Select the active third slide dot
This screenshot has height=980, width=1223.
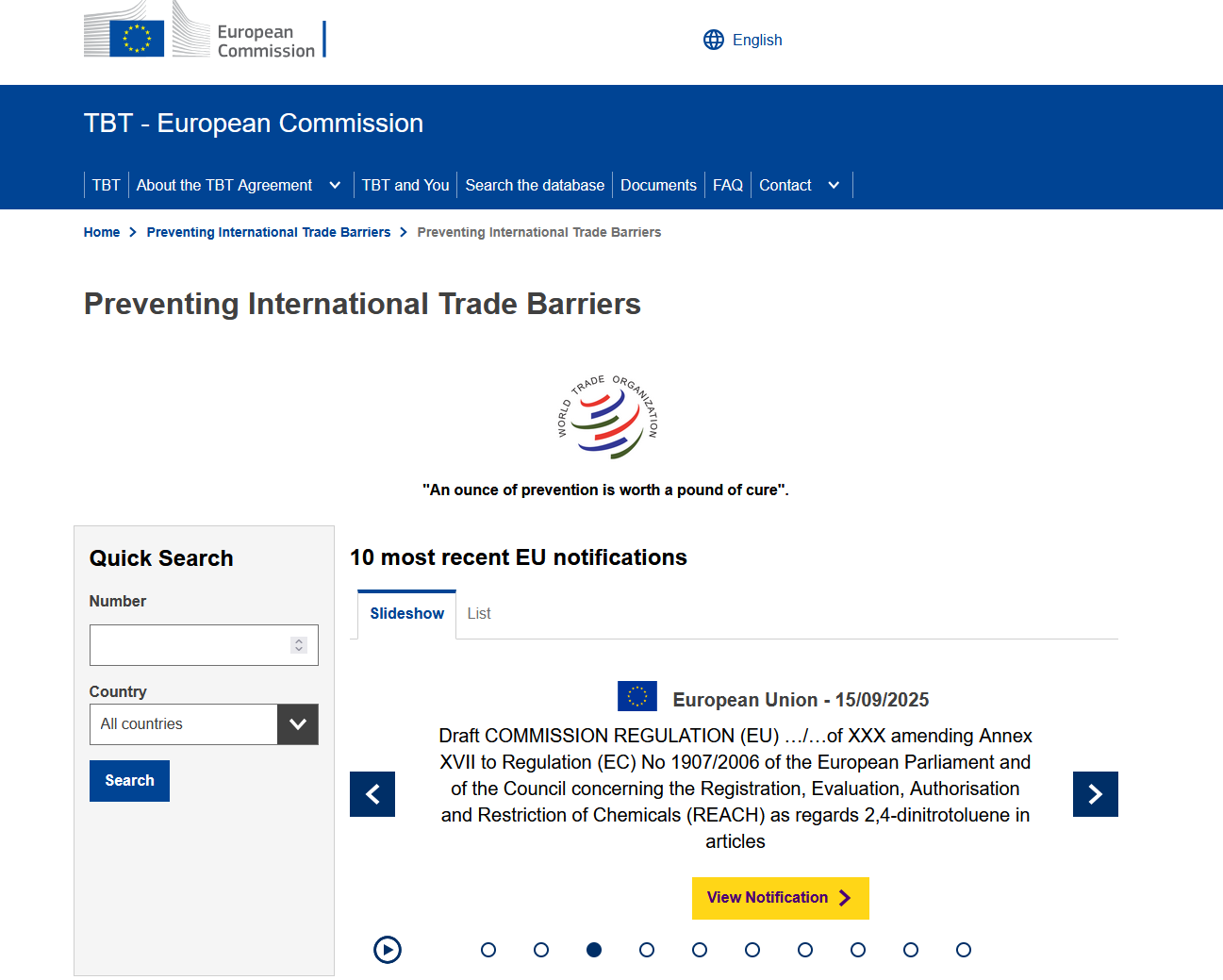[594, 950]
